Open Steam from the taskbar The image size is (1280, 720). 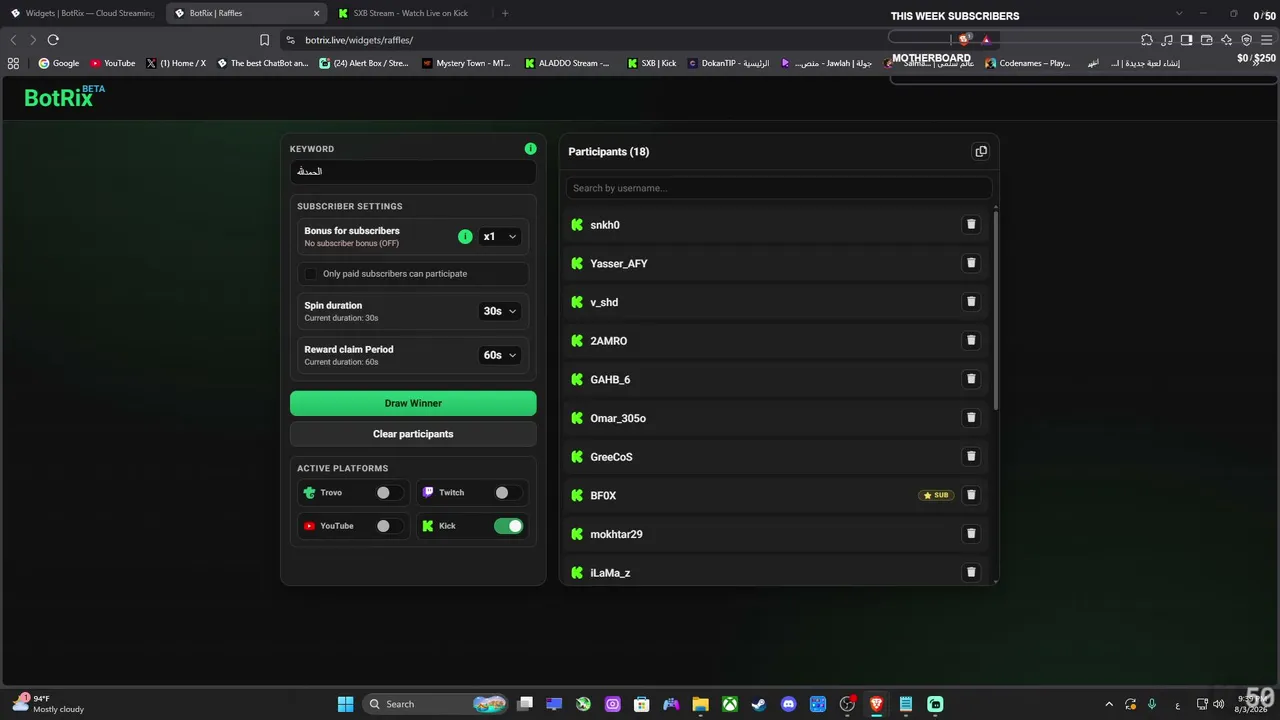tap(759, 704)
